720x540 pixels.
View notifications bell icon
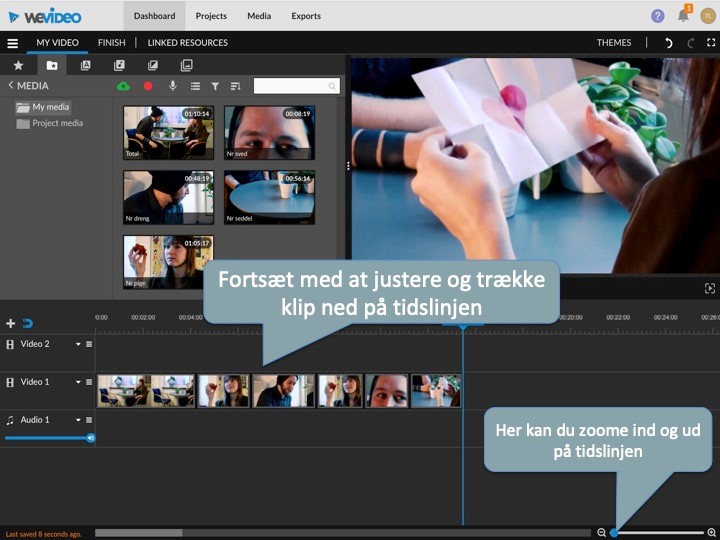(683, 16)
